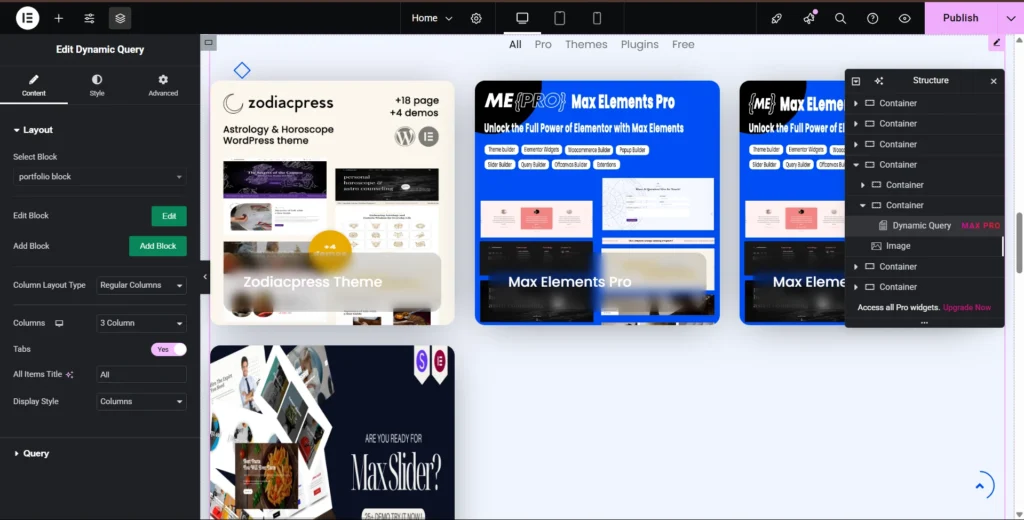The width and height of the screenshot is (1024, 520).
Task: Click the green Edit block button
Action: pos(169,216)
